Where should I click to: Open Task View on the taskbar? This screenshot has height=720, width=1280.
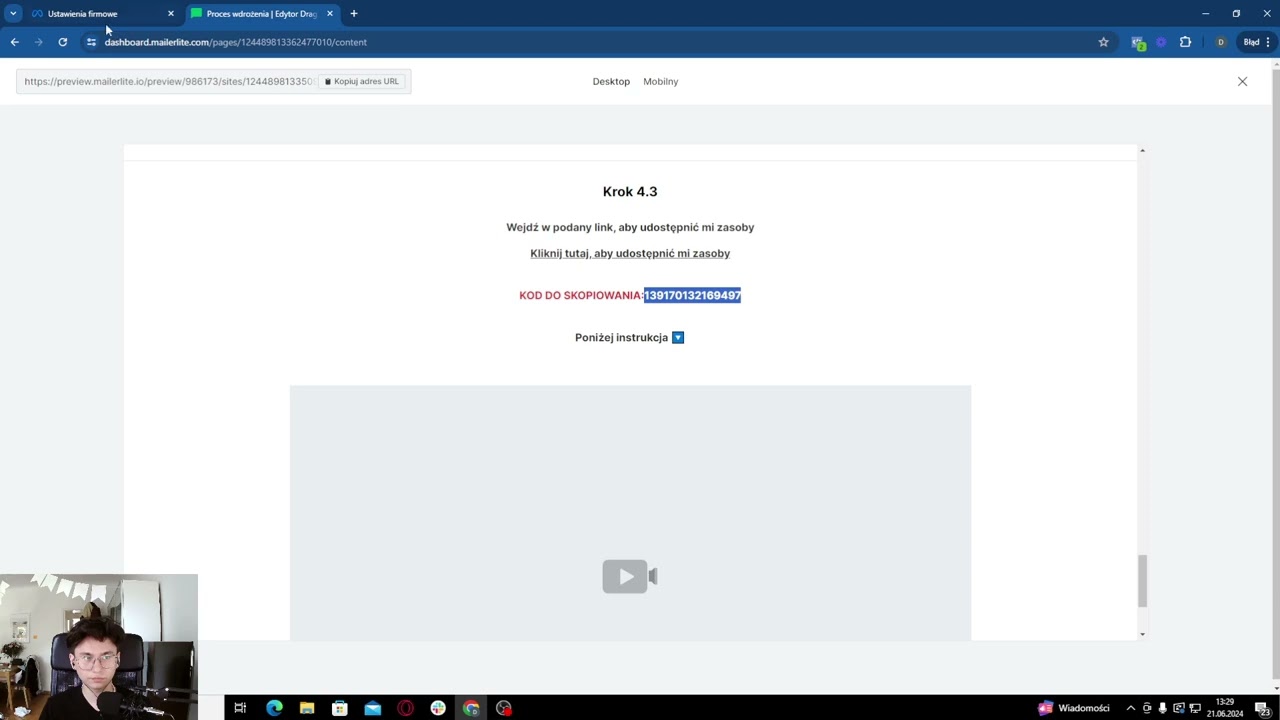coord(240,708)
